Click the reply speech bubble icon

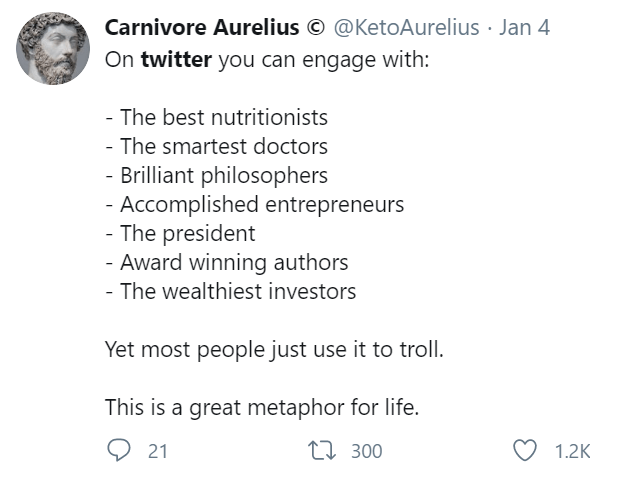pos(119,451)
